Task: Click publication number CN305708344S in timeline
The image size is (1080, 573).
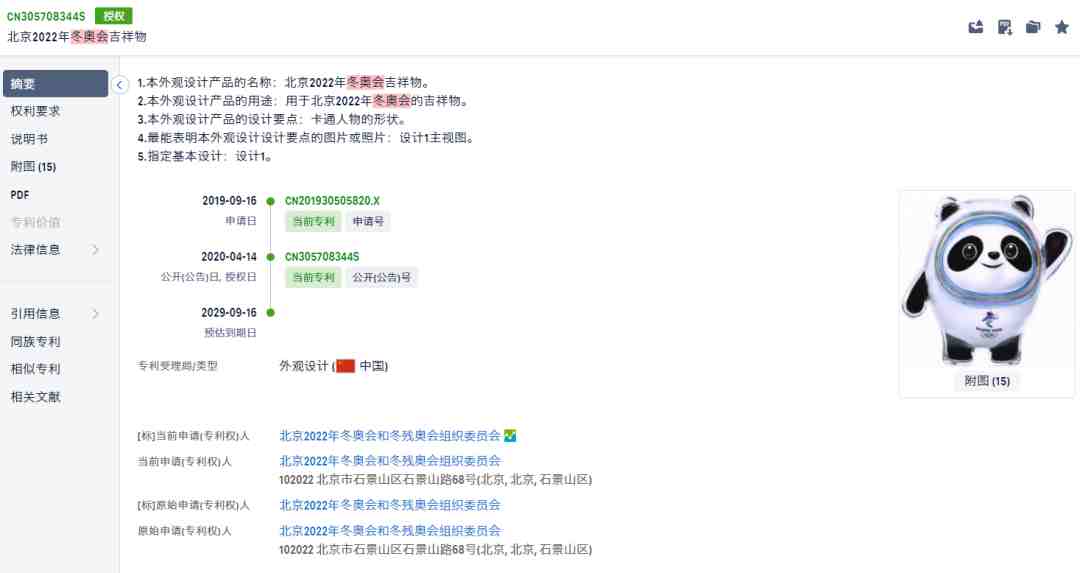Action: (x=322, y=257)
